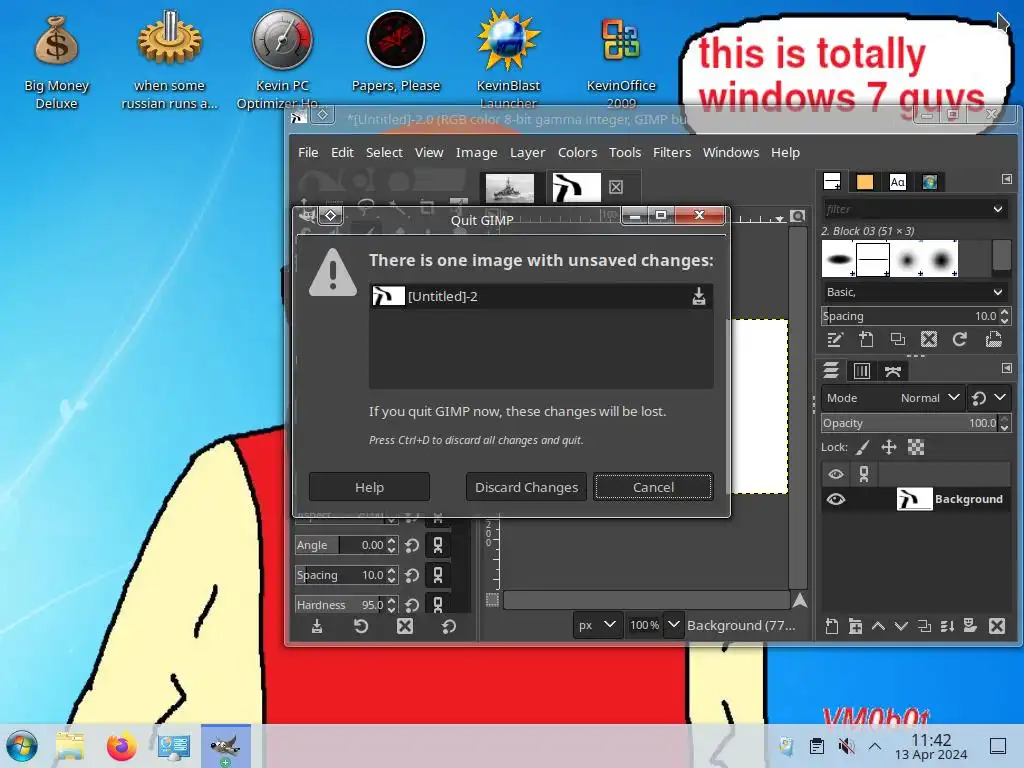
Task: Duplicate this brush icon
Action: (x=898, y=340)
